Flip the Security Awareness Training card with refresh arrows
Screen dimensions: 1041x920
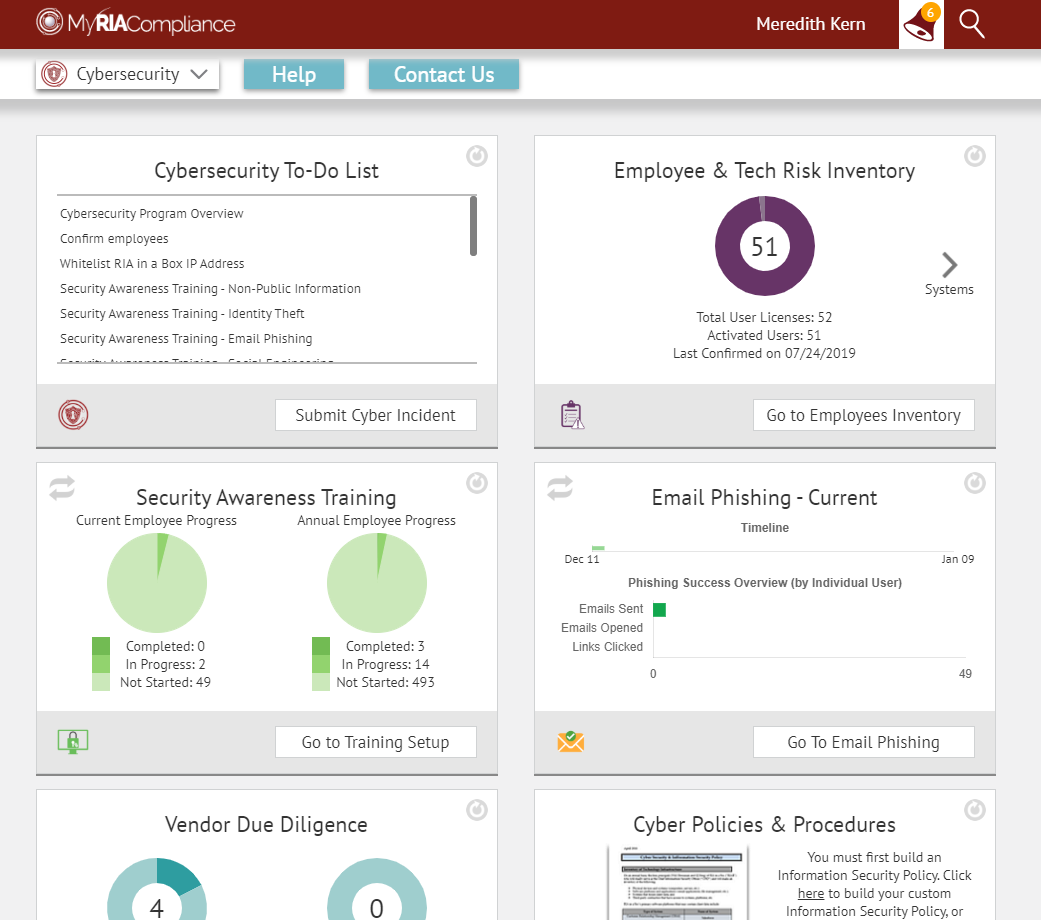[x=61, y=488]
